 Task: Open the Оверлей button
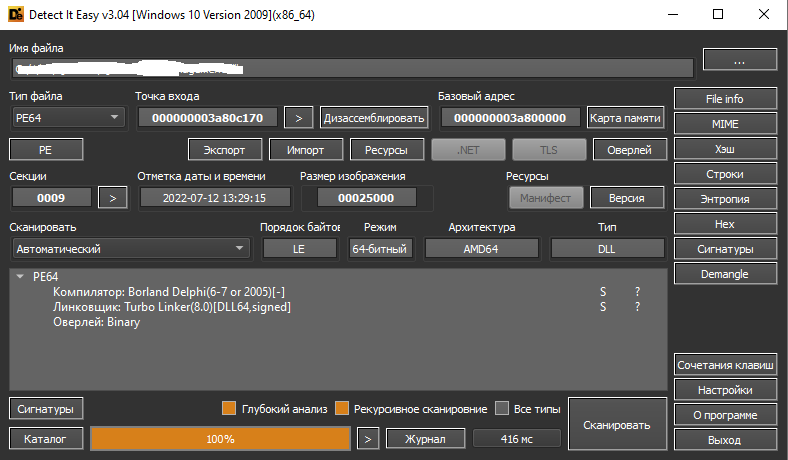[630, 150]
